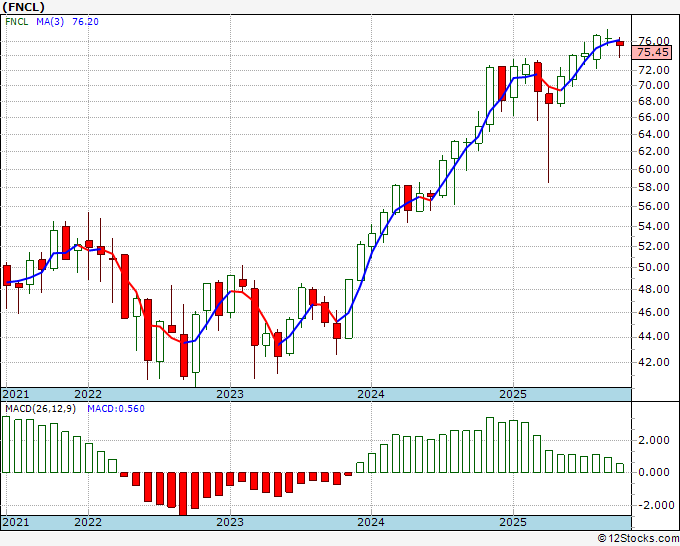This screenshot has height=546, width=680.
Task: Click the MACD:0.560 value readout
Action: point(116,409)
